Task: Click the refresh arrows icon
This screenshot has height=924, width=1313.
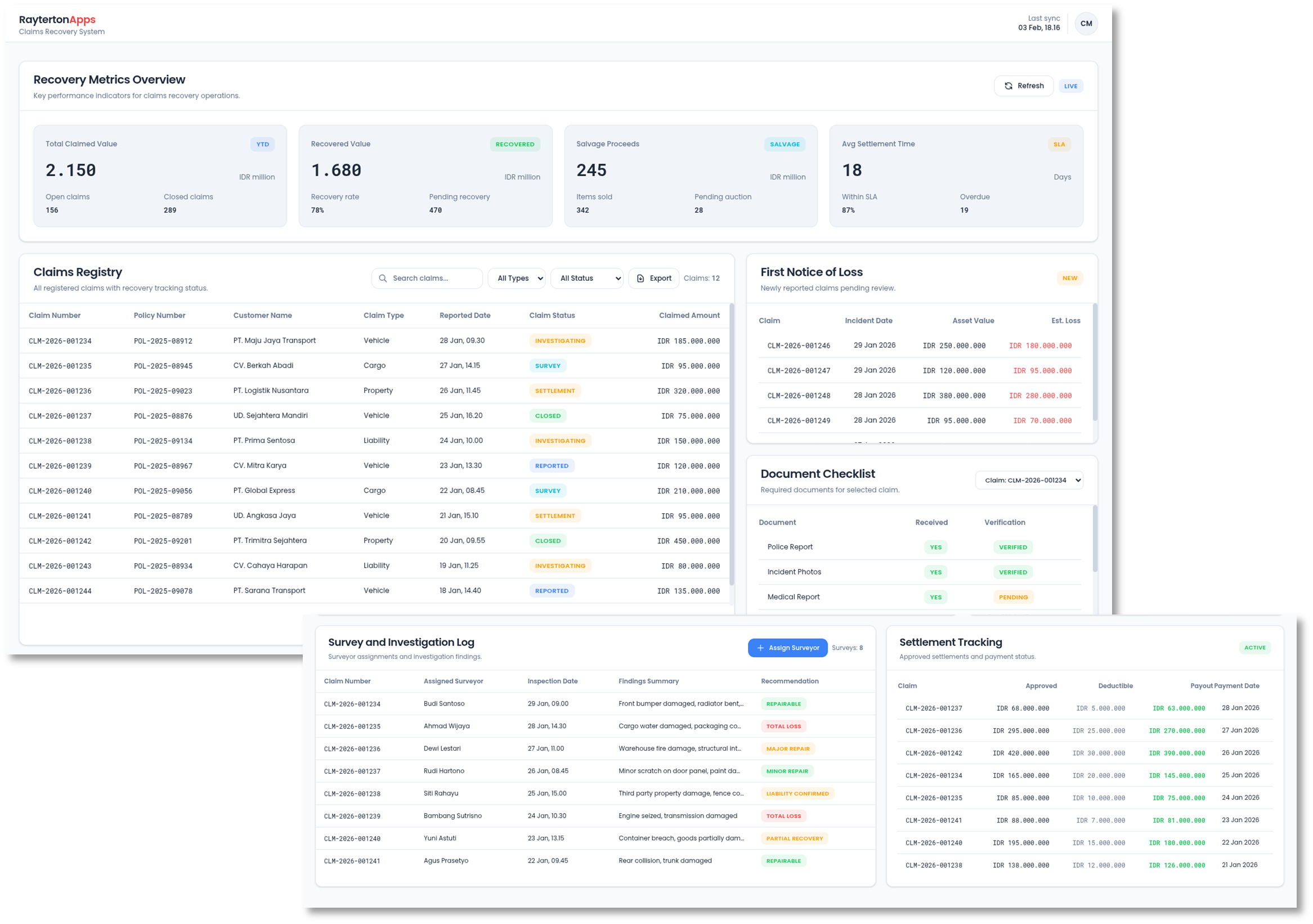Action: tap(1008, 86)
